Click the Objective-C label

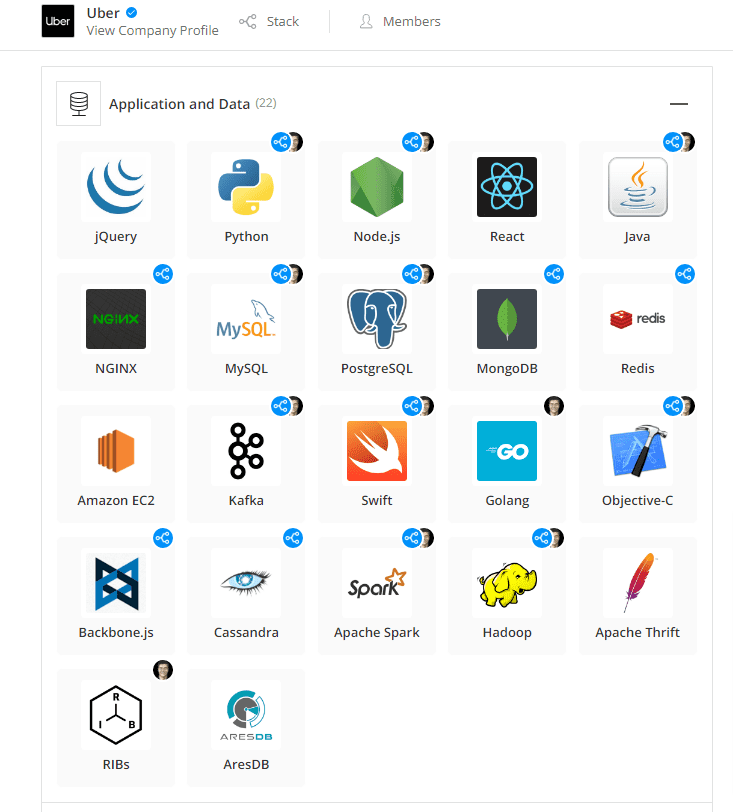pyautogui.click(x=638, y=501)
